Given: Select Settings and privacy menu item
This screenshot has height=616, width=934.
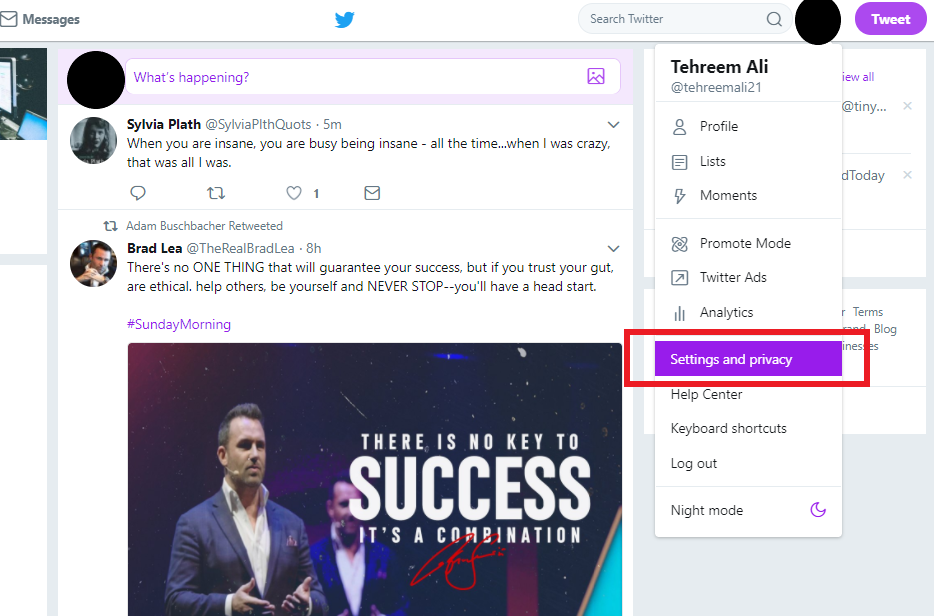Looking at the screenshot, I should point(748,359).
